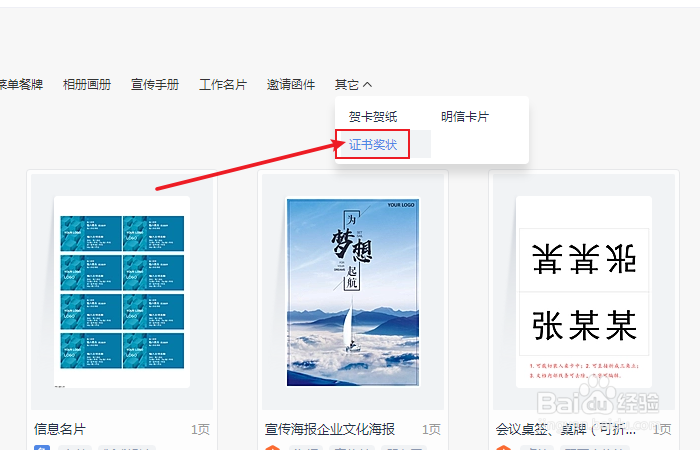Pick 明信卡片 from the dropdown list
This screenshot has height=450, width=700.
pyautogui.click(x=465, y=117)
